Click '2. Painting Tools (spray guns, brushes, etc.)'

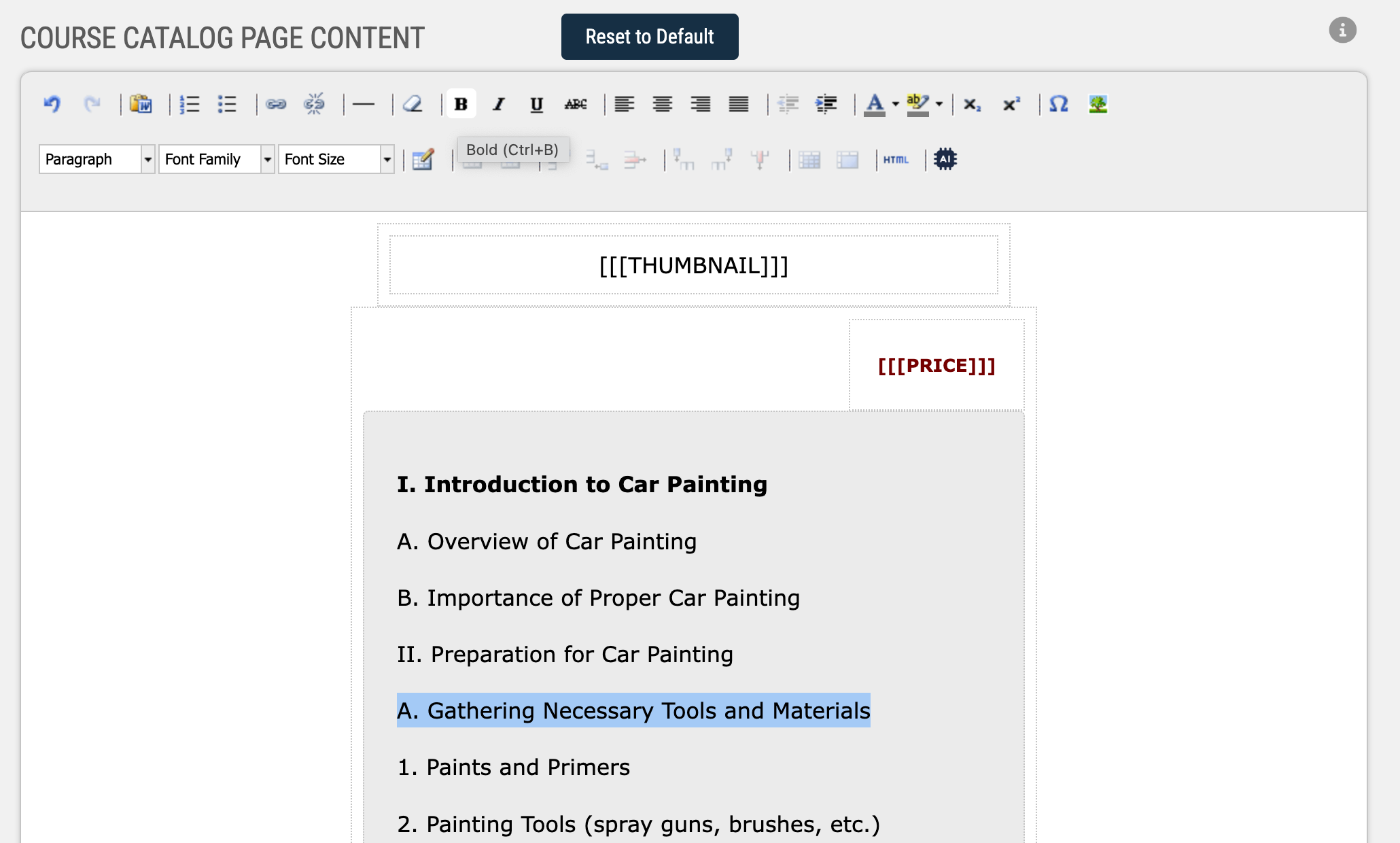coord(638,824)
